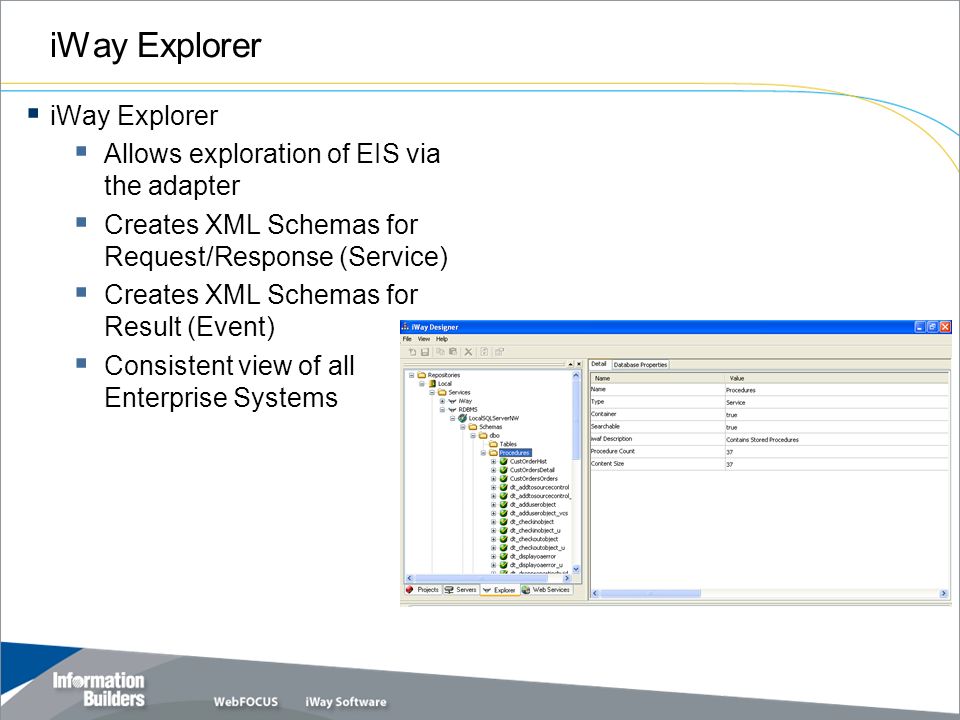Expand the CustOrderHist procedure node
The width and height of the screenshot is (960, 720).
[x=493, y=462]
